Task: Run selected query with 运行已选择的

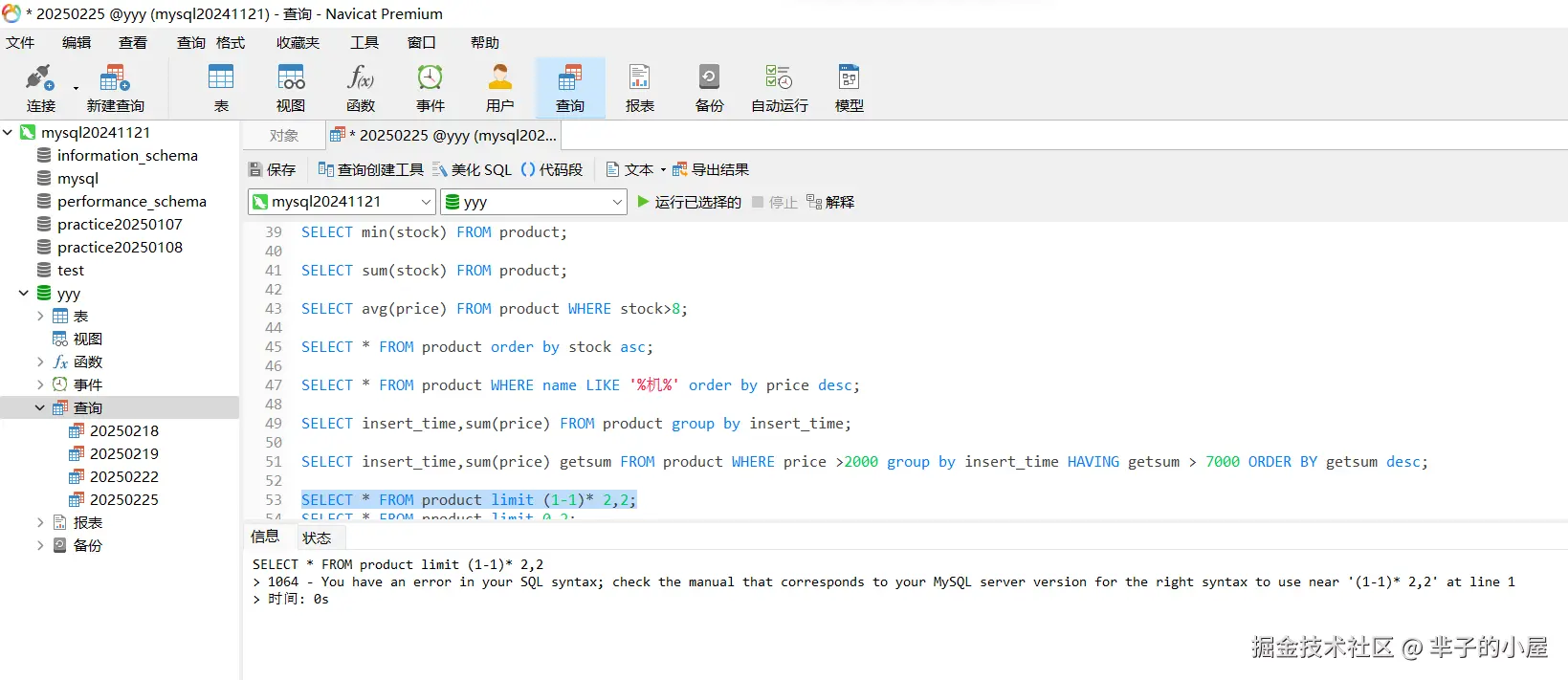Action: pos(690,202)
